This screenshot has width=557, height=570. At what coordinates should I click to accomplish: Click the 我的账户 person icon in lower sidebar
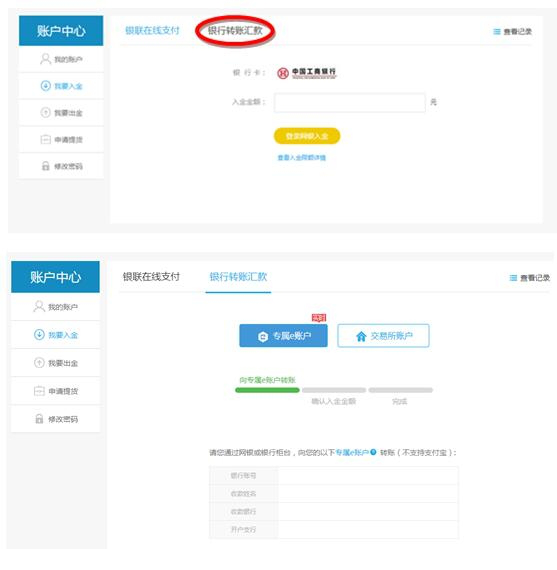coord(39,306)
